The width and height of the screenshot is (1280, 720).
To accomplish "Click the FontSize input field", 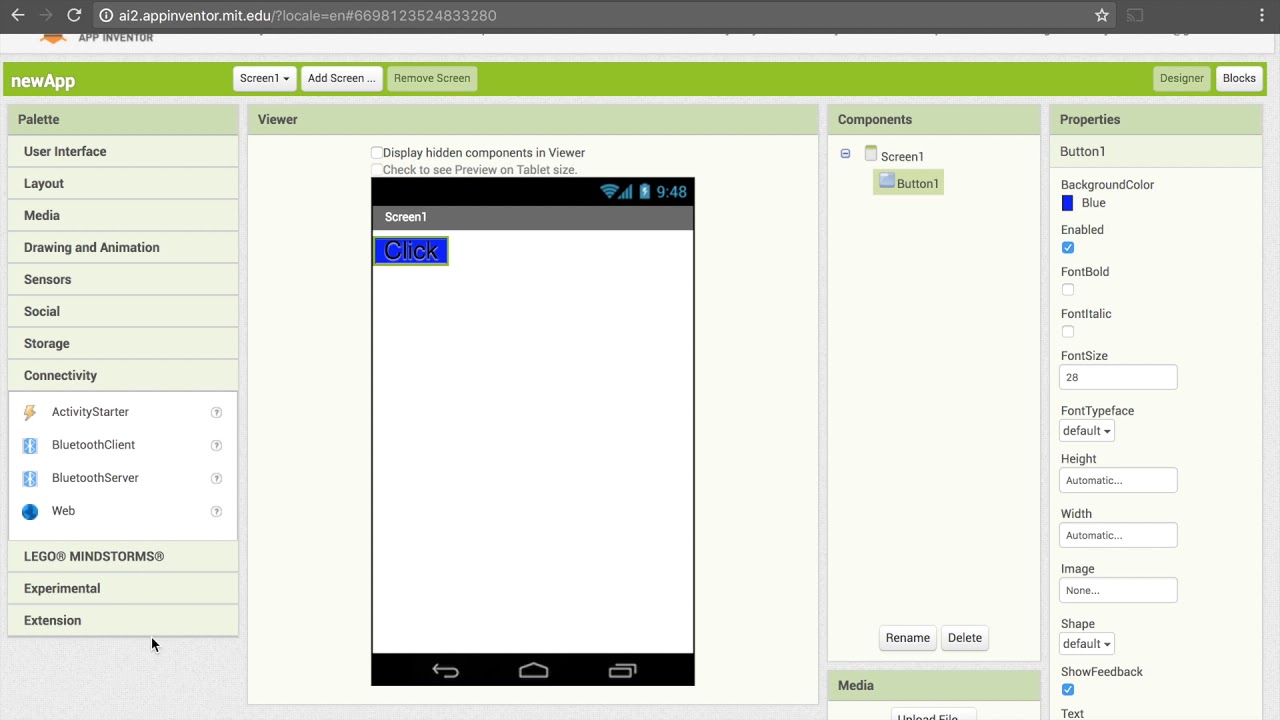I will [1118, 377].
